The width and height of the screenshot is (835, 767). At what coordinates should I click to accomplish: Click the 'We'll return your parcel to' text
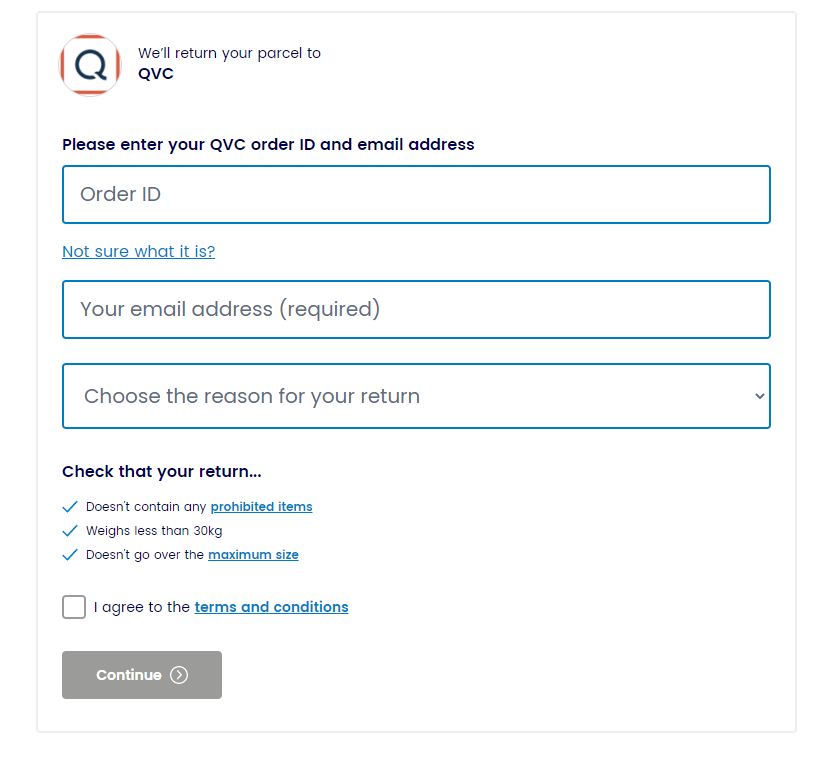[230, 53]
